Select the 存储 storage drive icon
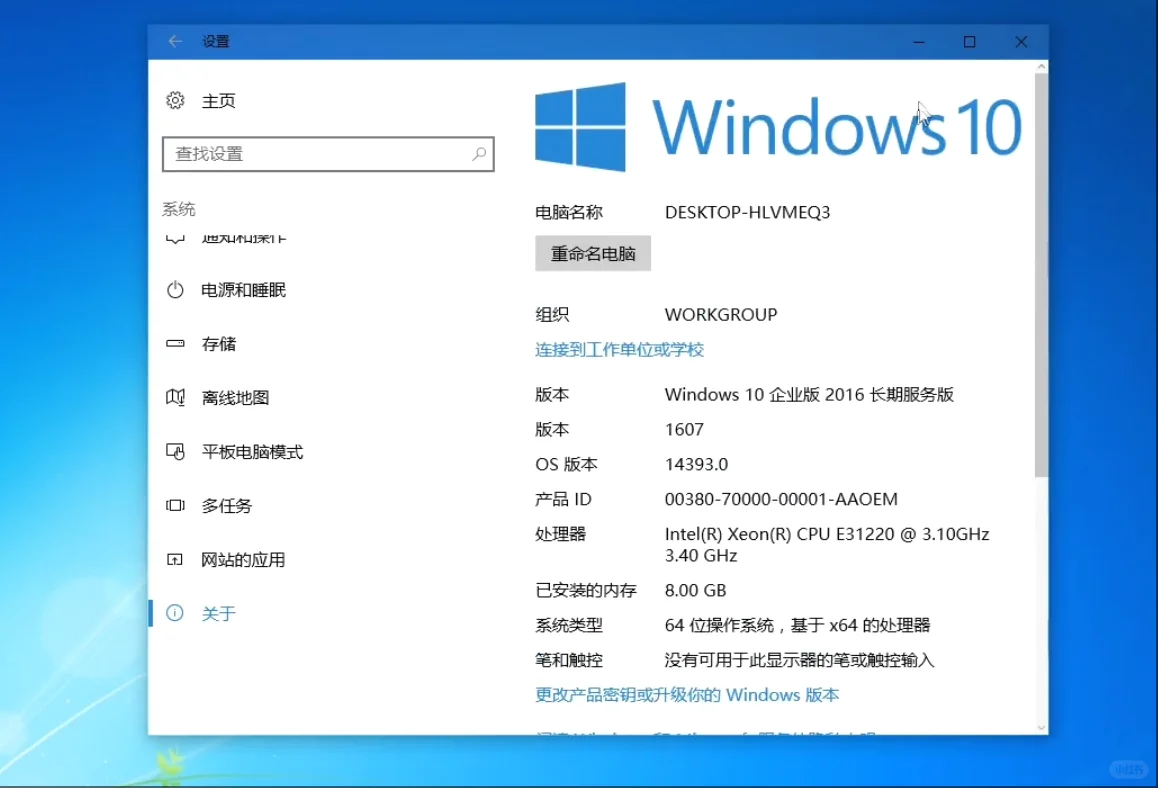The width and height of the screenshot is (1158, 788). pyautogui.click(x=175, y=344)
